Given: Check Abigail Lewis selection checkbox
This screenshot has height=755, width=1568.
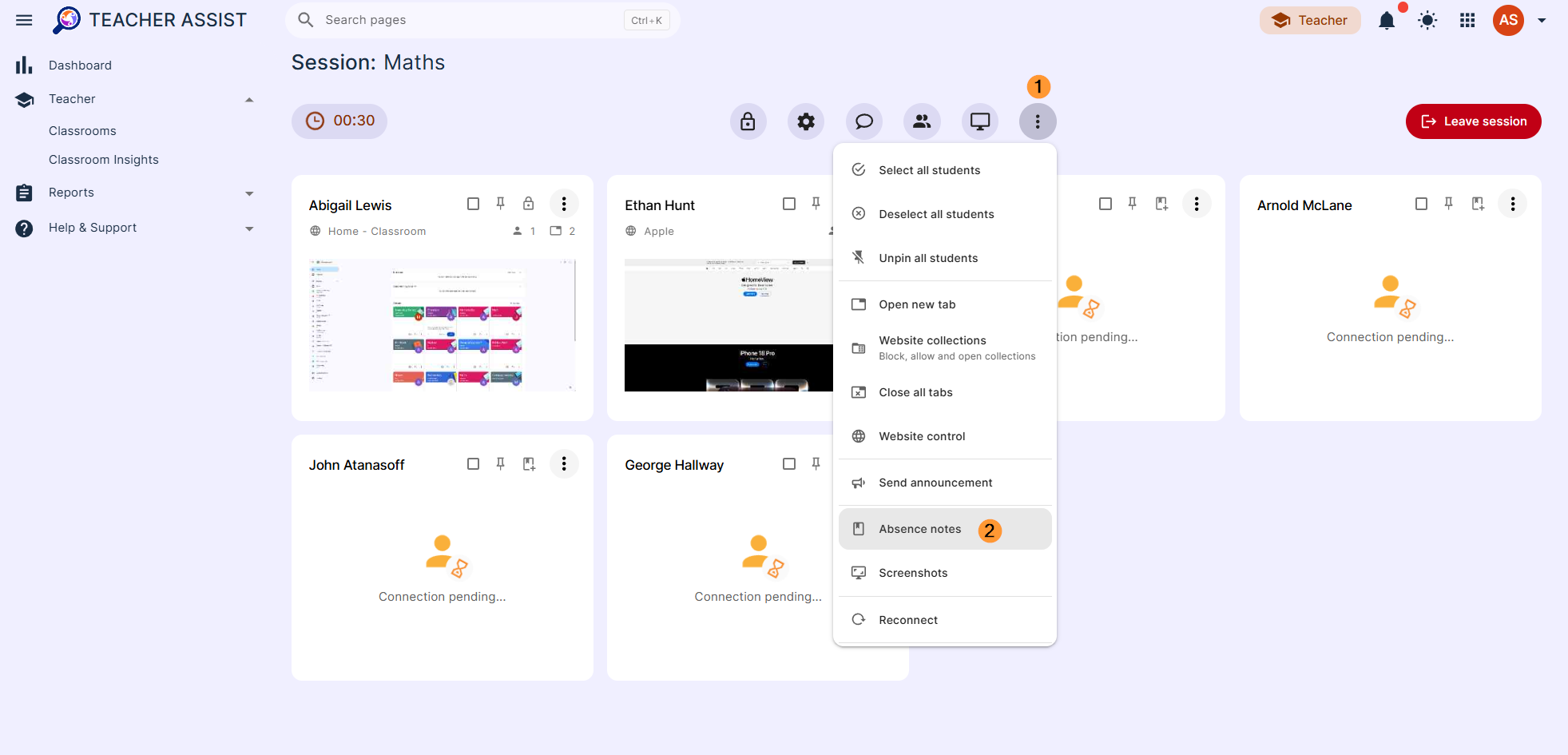Looking at the screenshot, I should [x=473, y=204].
